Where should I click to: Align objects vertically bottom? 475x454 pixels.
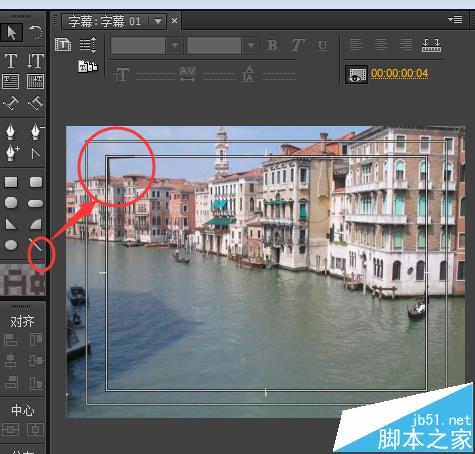35,382
